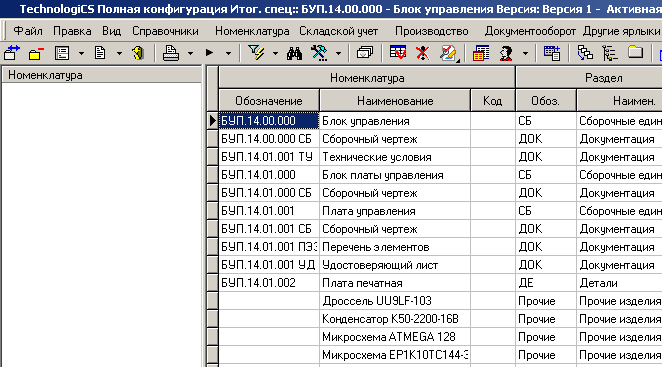Click the cell Блок платы управления

[x=395, y=175]
